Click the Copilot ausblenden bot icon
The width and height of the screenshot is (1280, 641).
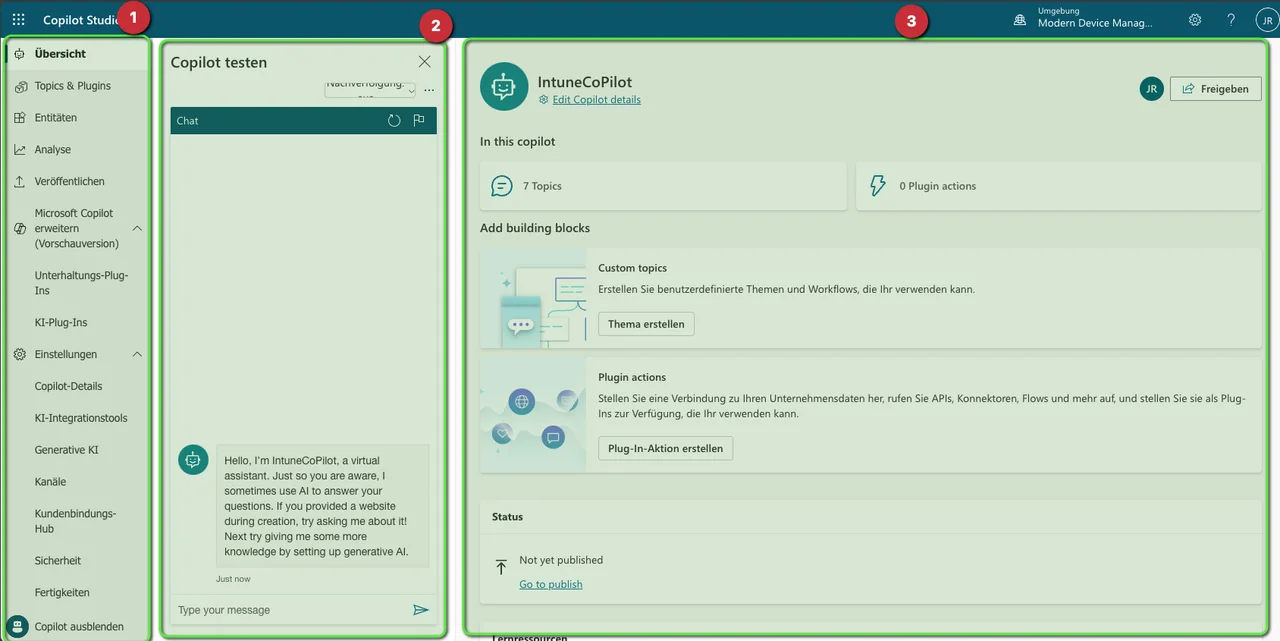tap(18, 627)
